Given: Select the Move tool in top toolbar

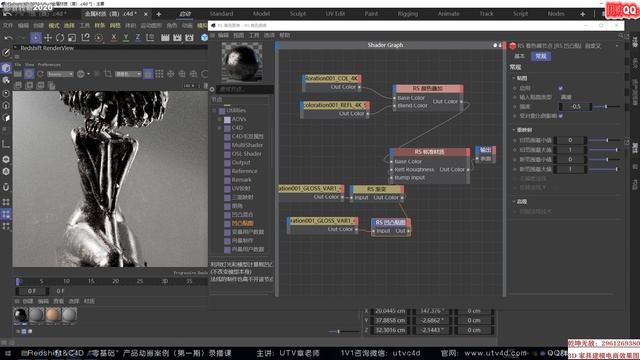Looking at the screenshot, I should point(48,38).
